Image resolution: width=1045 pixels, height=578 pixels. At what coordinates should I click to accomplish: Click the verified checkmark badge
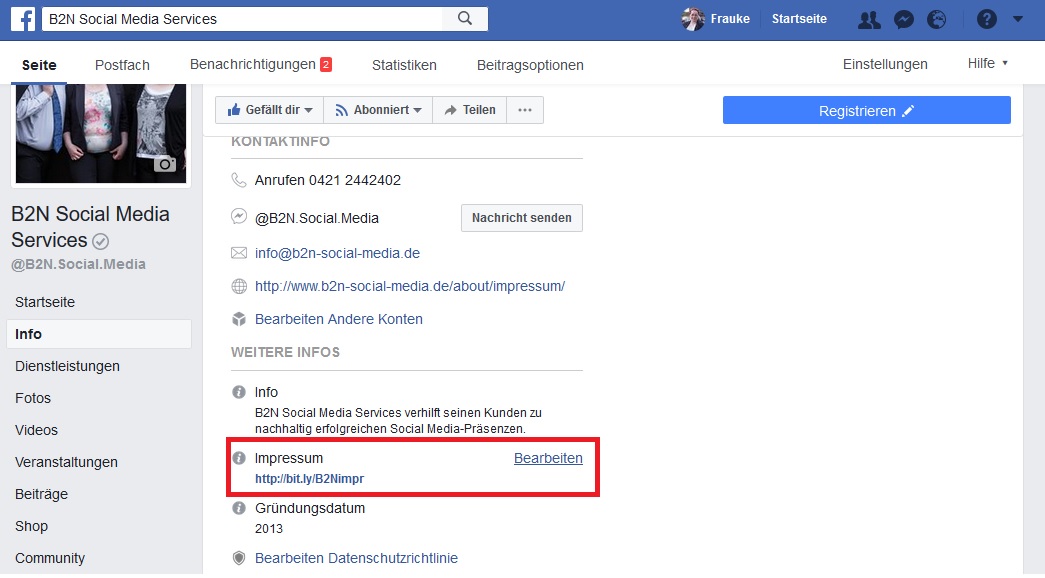101,241
